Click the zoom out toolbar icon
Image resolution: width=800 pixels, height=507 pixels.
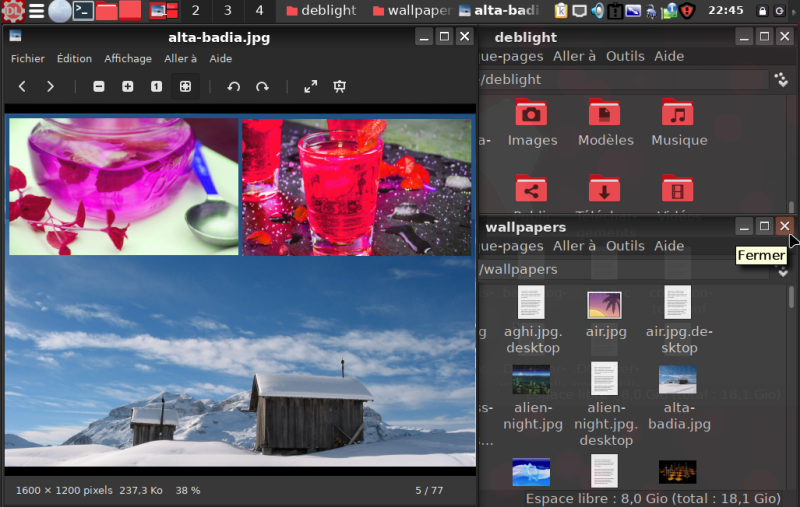click(99, 87)
